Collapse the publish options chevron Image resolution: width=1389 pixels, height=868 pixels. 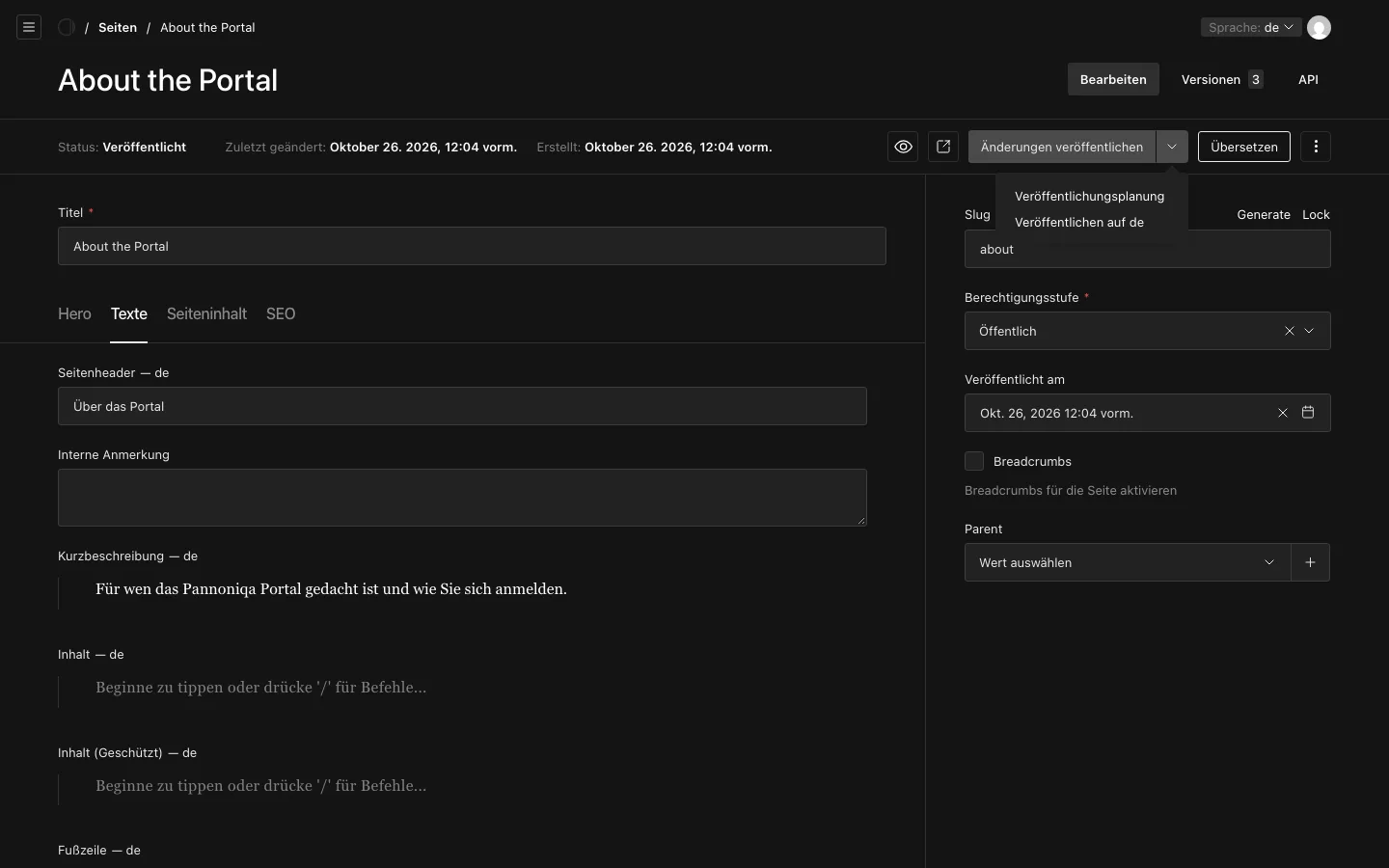click(x=1172, y=147)
